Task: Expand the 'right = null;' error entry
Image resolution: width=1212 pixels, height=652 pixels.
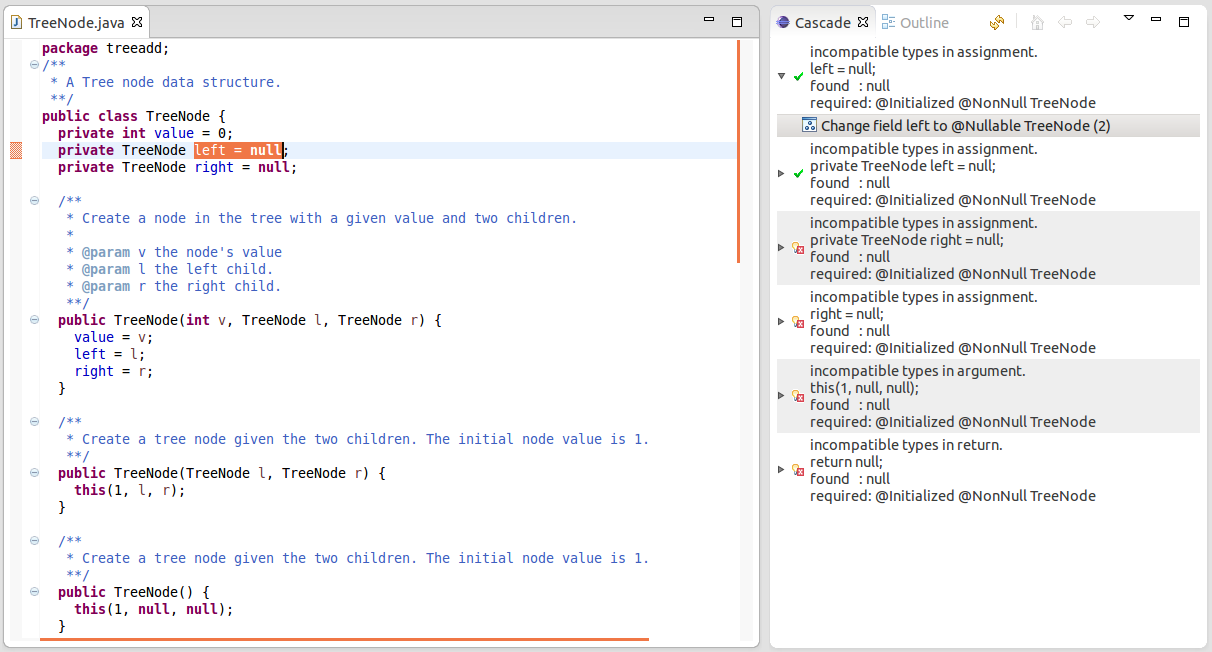Action: click(x=782, y=322)
